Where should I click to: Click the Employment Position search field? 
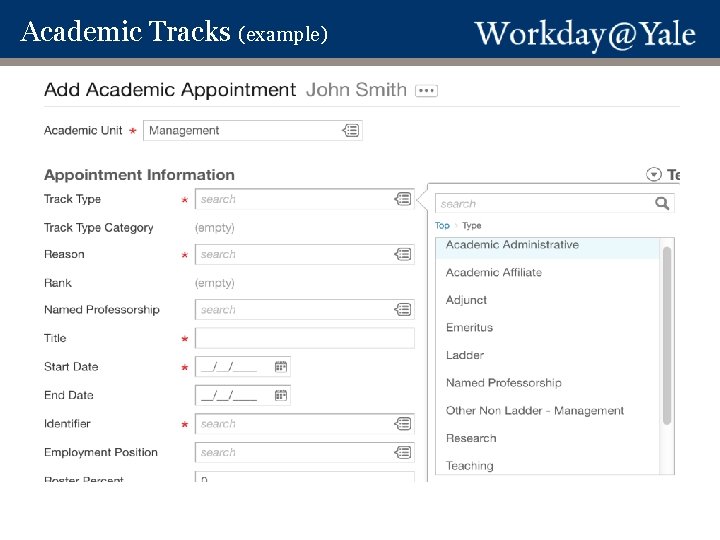point(304,452)
